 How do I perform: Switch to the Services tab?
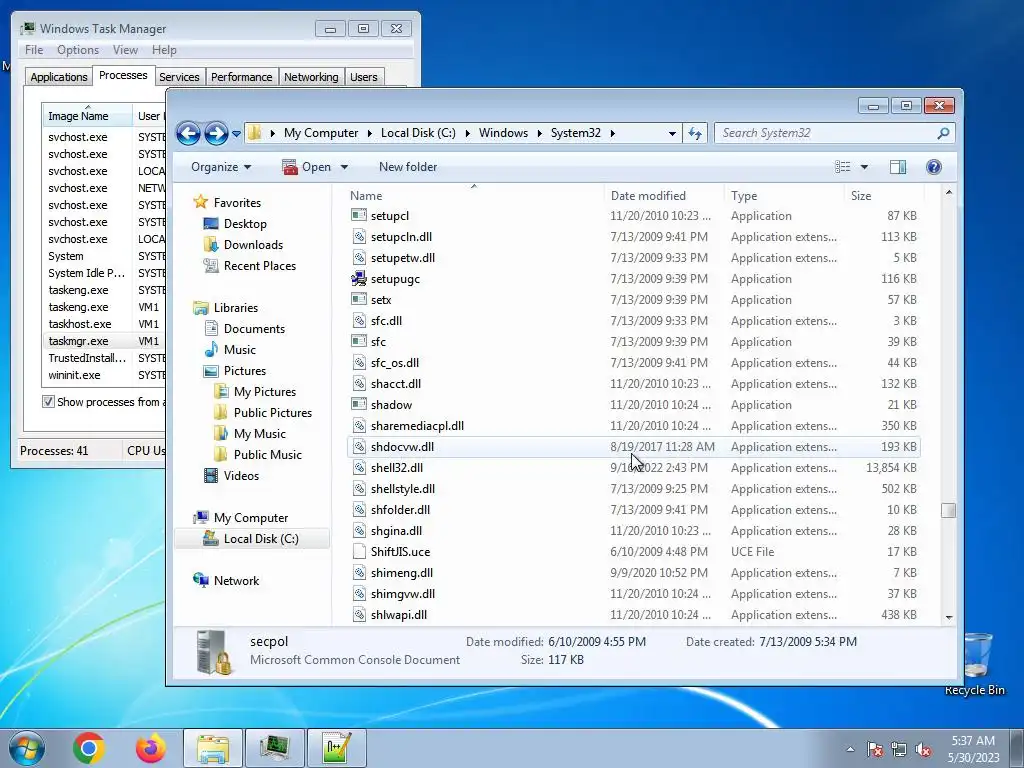179,77
